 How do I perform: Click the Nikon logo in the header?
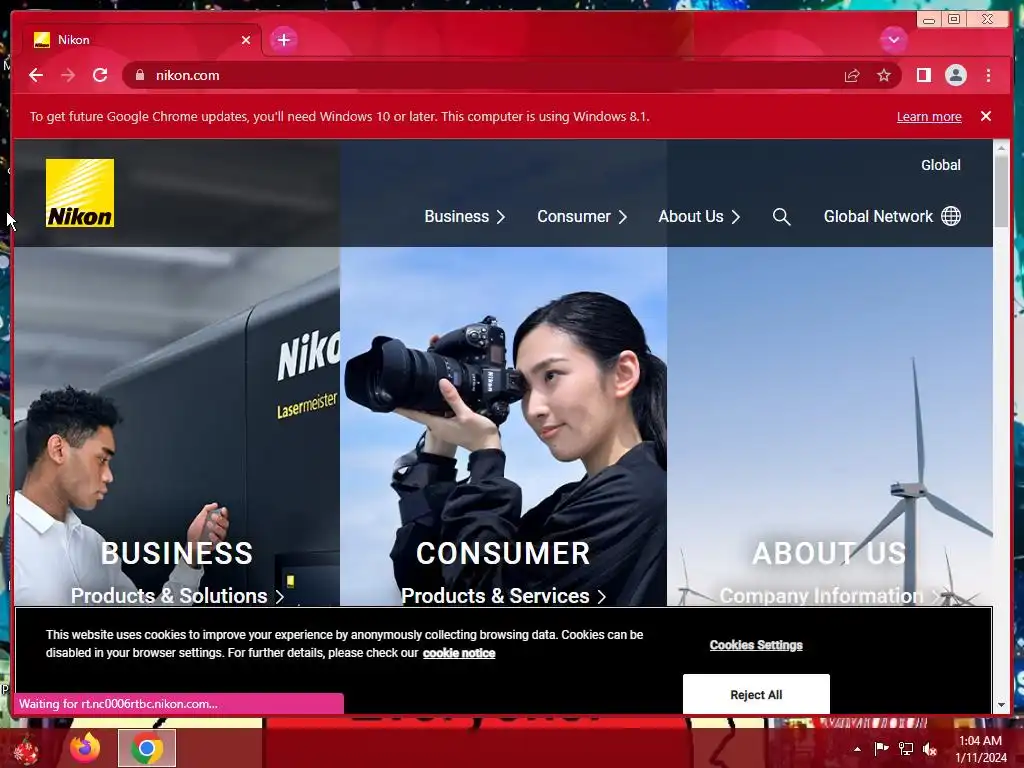(x=80, y=193)
